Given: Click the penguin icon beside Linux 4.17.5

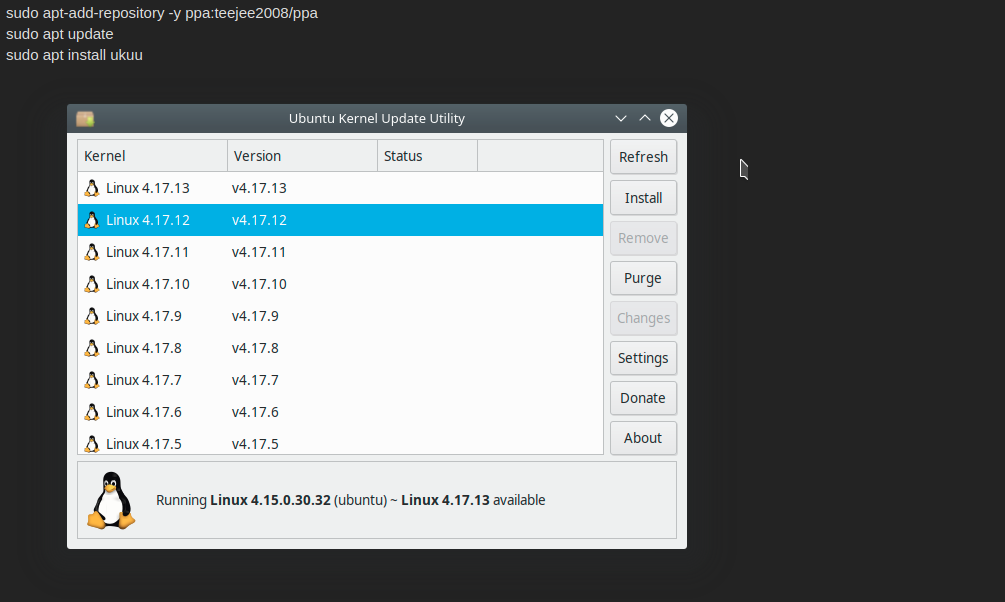Looking at the screenshot, I should [92, 444].
